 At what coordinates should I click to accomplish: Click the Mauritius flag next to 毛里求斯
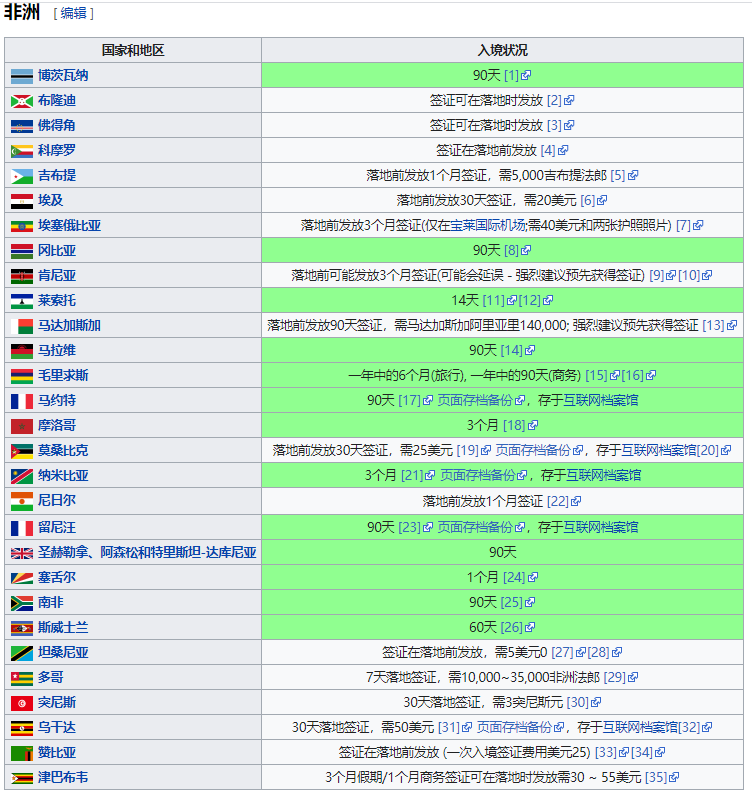[22, 376]
